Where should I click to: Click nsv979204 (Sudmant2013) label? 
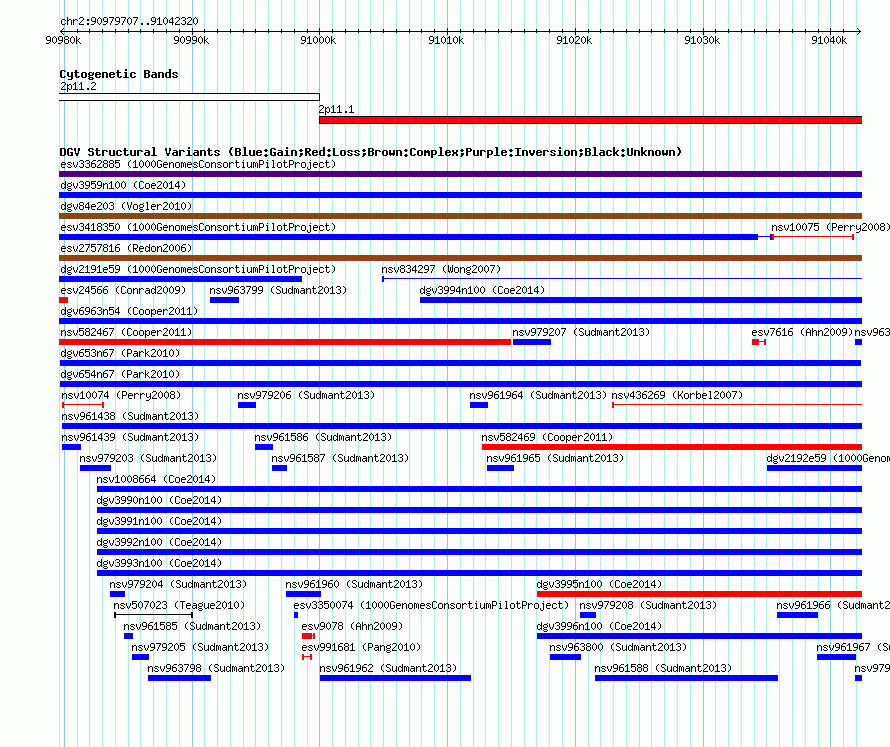click(x=178, y=584)
